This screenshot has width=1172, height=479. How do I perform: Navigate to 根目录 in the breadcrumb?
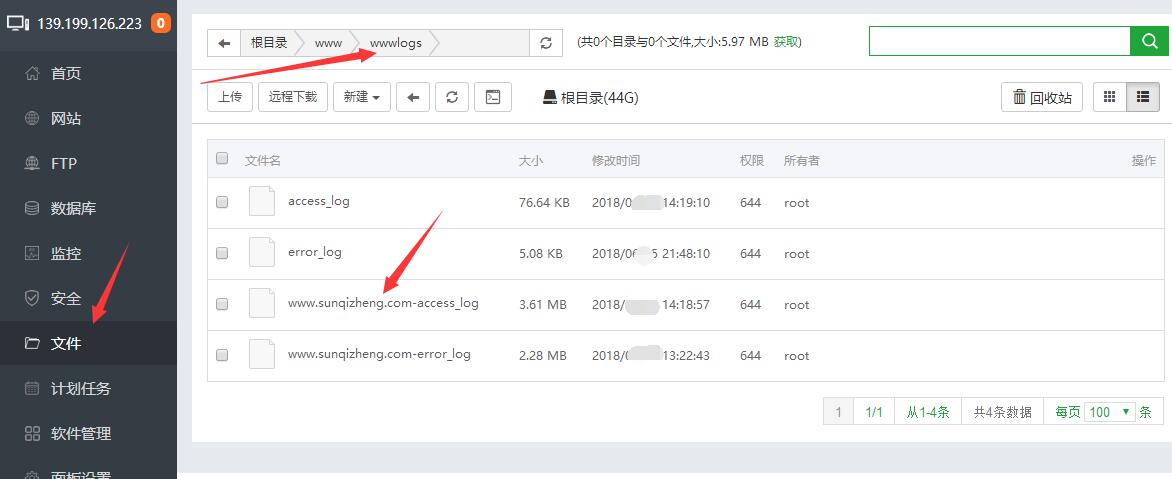[269, 43]
